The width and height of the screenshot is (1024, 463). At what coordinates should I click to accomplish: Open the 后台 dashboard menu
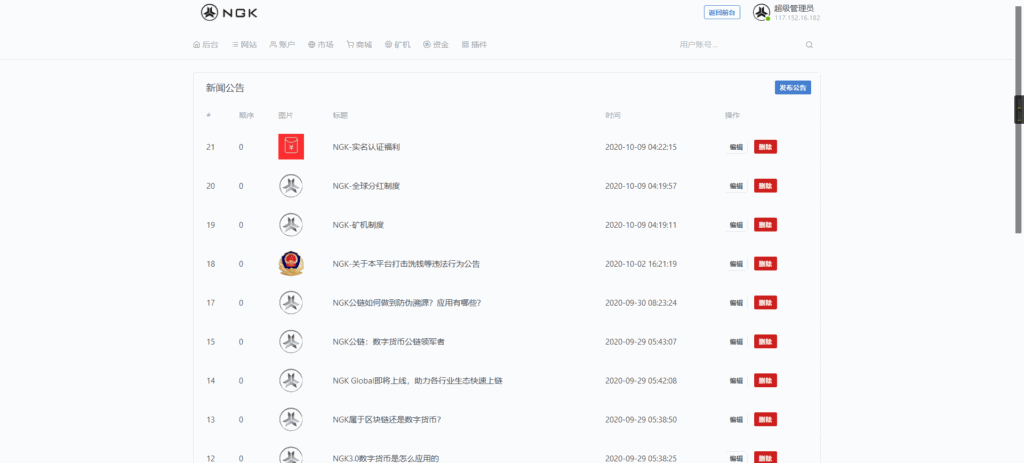click(206, 45)
